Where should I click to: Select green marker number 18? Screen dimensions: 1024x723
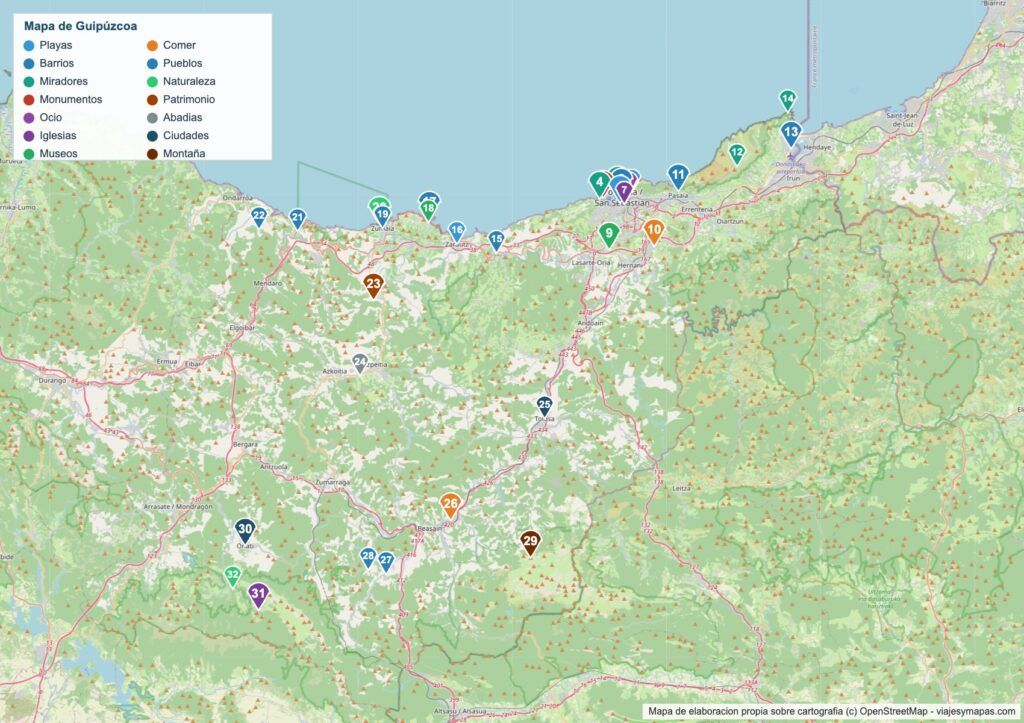(x=428, y=210)
